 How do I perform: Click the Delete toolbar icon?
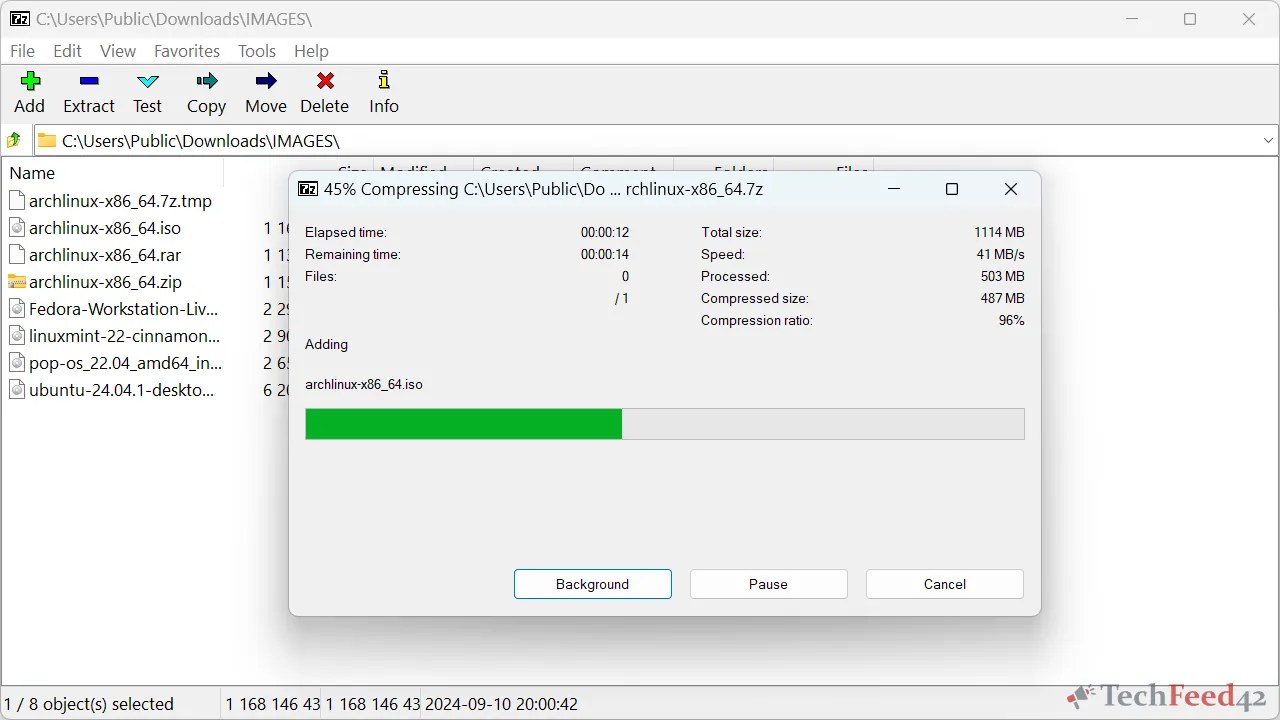(x=325, y=81)
